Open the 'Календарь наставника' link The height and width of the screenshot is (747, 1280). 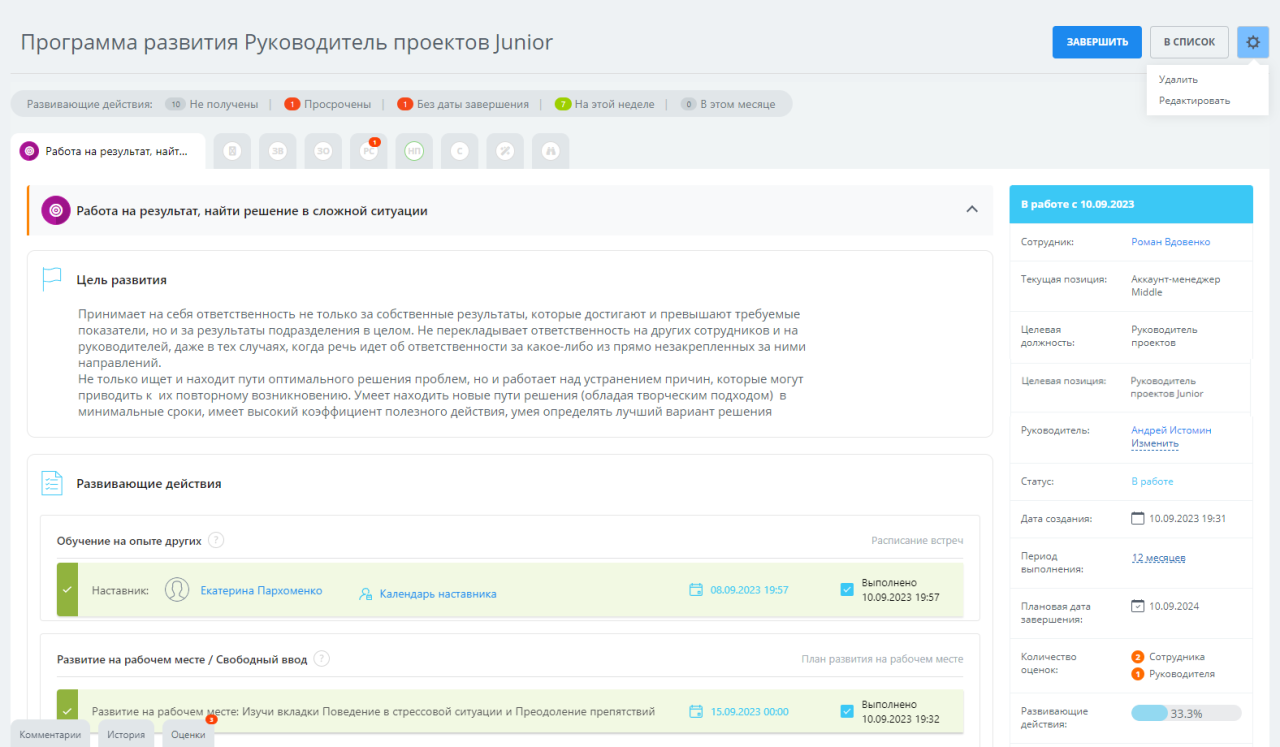[x=438, y=593]
